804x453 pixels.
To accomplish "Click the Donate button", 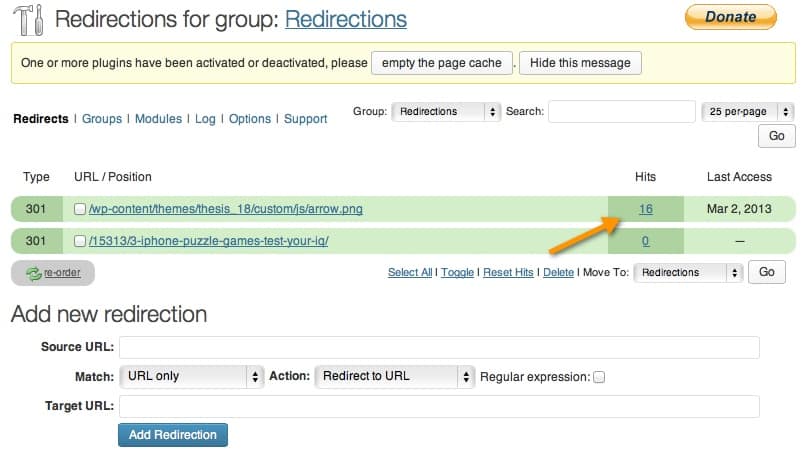I will 731,17.
